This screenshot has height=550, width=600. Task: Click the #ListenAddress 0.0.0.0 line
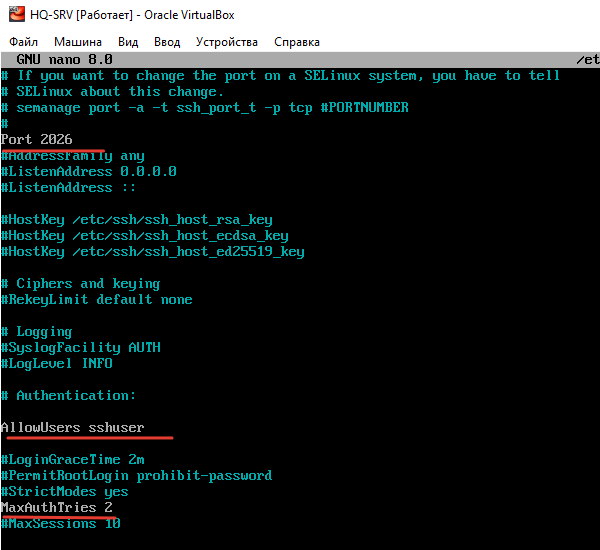(x=88, y=171)
